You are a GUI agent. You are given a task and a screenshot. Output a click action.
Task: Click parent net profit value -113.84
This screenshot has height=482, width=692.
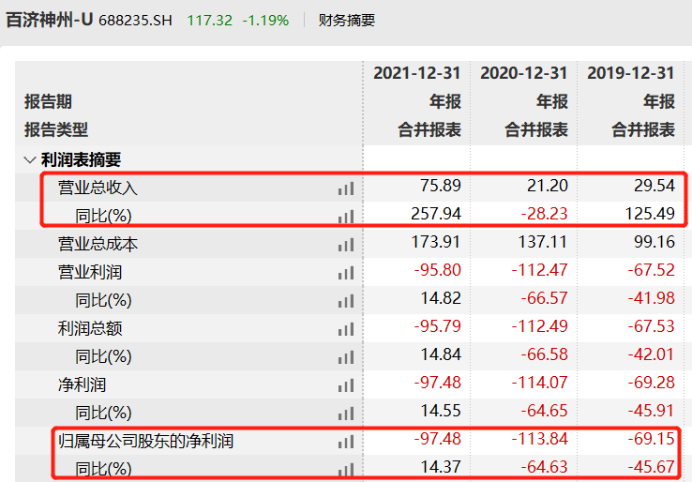click(540, 439)
